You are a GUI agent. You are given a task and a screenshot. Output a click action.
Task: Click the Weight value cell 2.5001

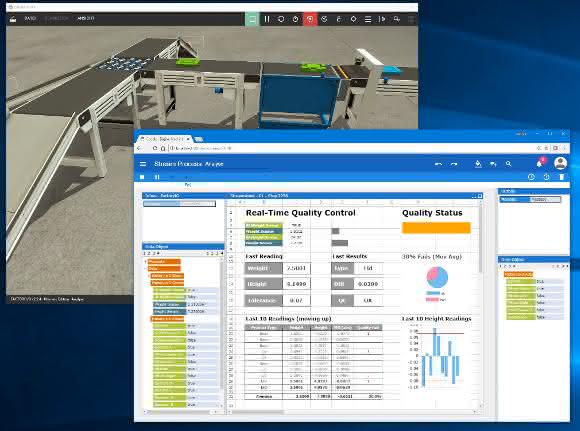point(296,268)
